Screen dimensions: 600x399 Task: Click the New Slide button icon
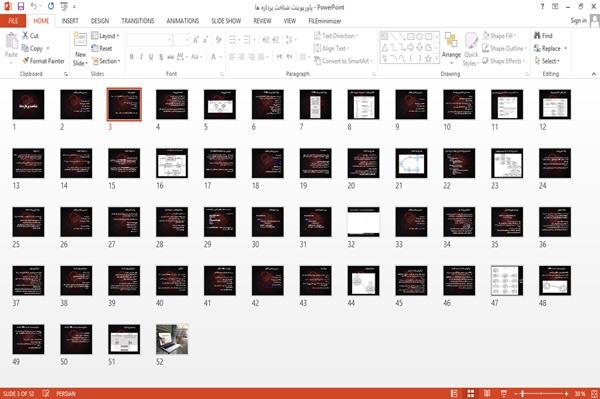pyautogui.click(x=80, y=40)
